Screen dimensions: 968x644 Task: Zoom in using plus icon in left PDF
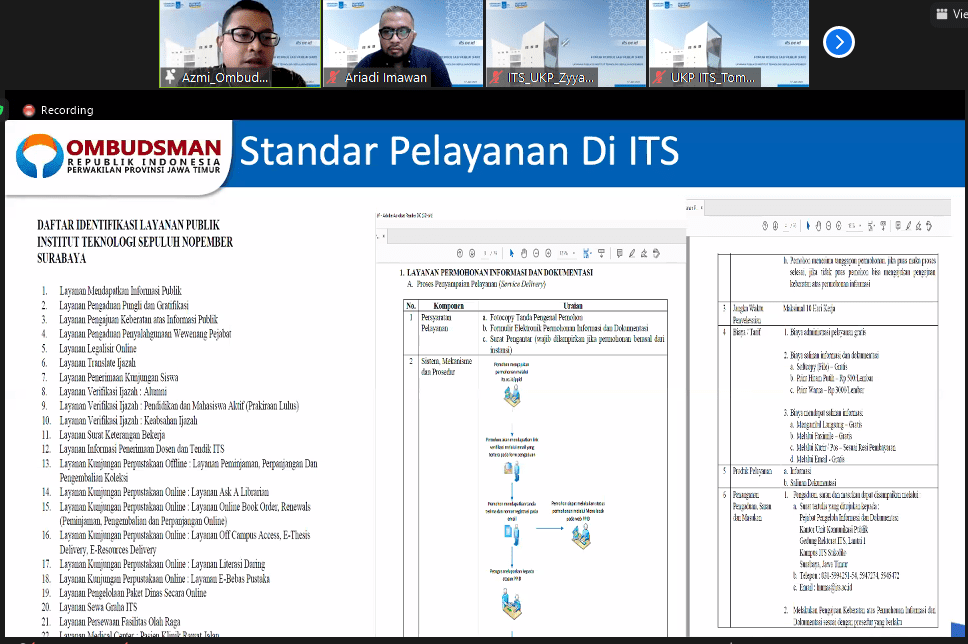point(549,253)
